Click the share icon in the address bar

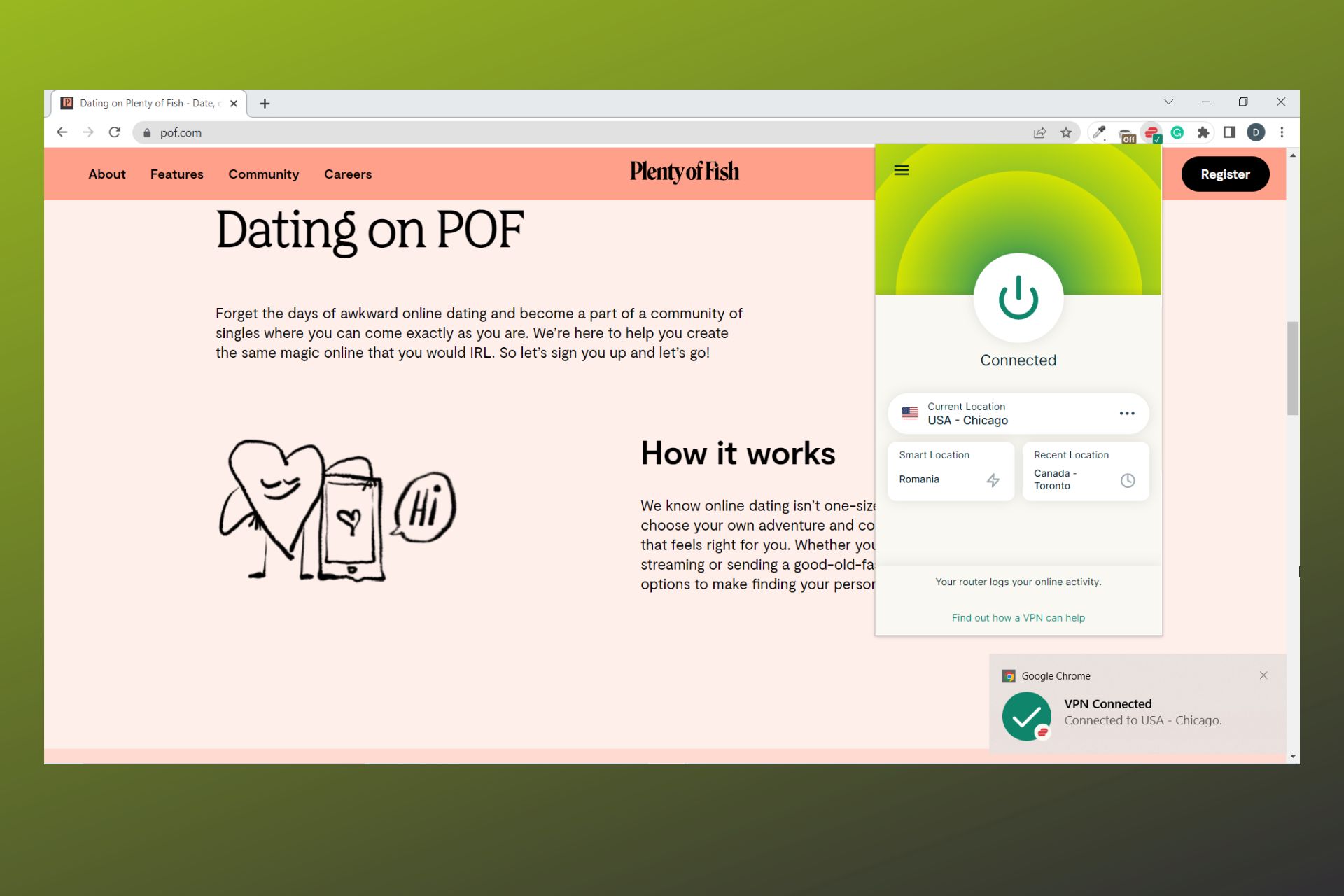(1039, 132)
